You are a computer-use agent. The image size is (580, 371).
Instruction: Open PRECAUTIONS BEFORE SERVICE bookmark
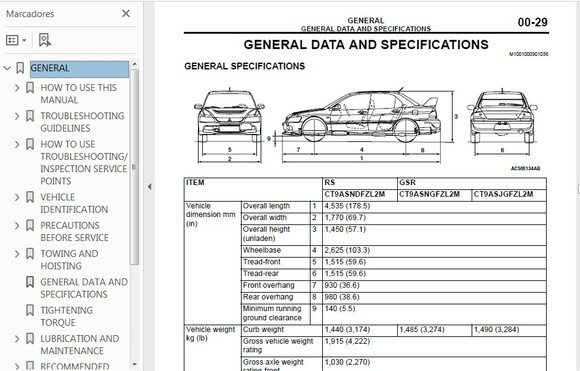point(74,231)
